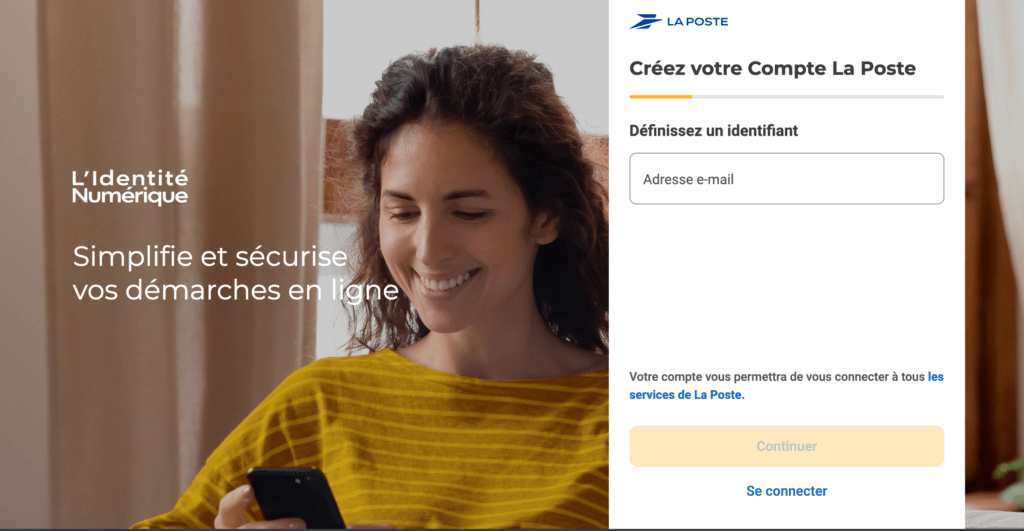Focus the Adresse e-mail input field
This screenshot has height=531, width=1024.
[x=786, y=179]
